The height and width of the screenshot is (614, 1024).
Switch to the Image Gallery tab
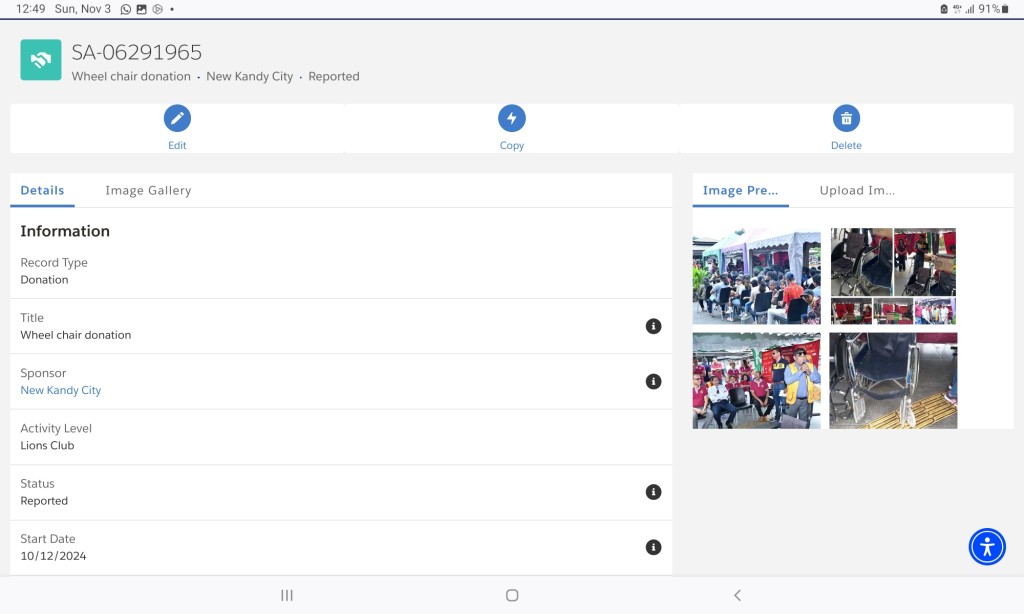(148, 190)
